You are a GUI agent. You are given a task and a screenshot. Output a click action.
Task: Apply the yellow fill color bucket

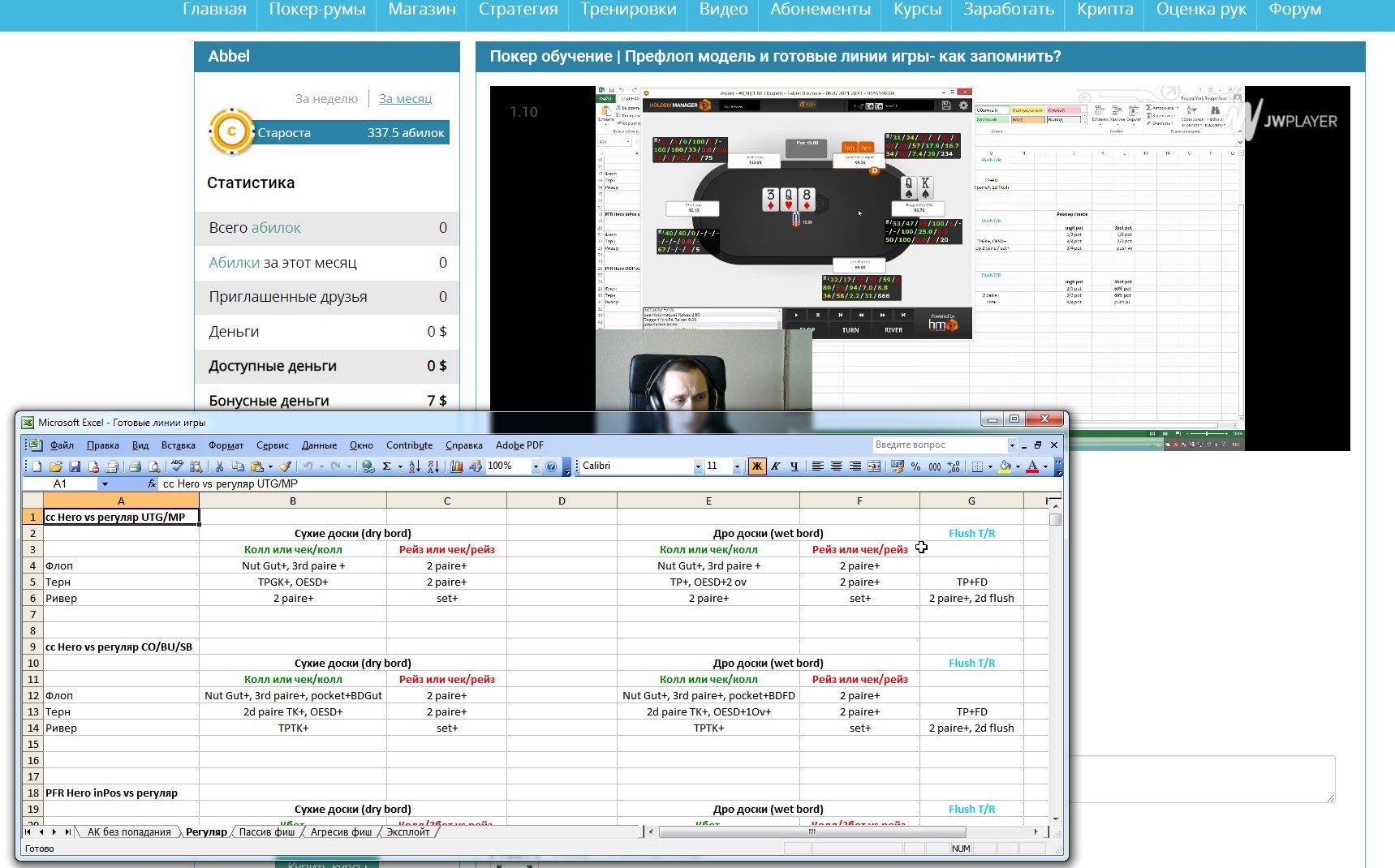click(1005, 466)
